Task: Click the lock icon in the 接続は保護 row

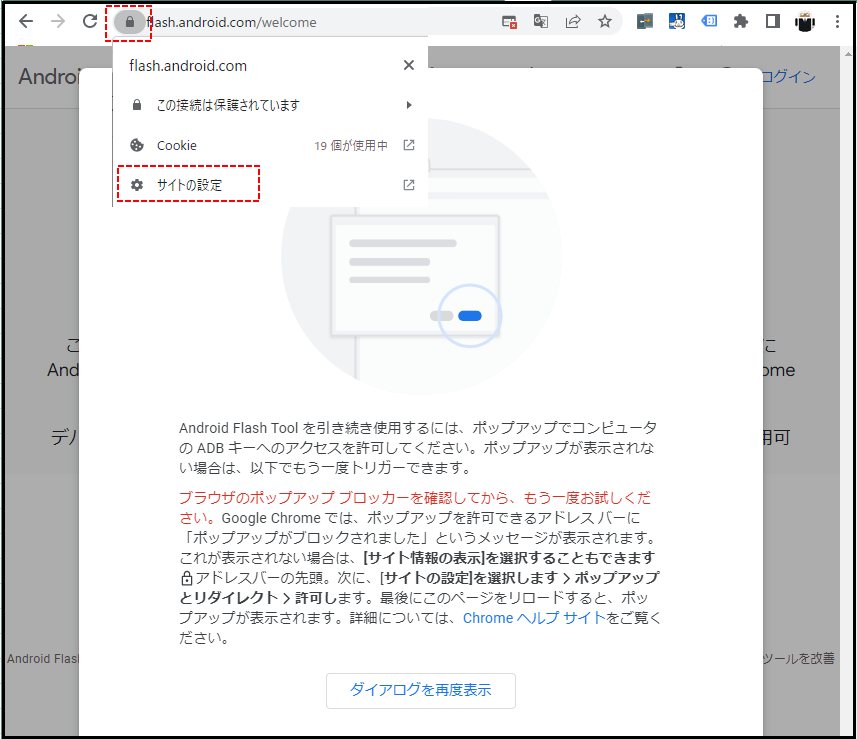Action: point(137,105)
